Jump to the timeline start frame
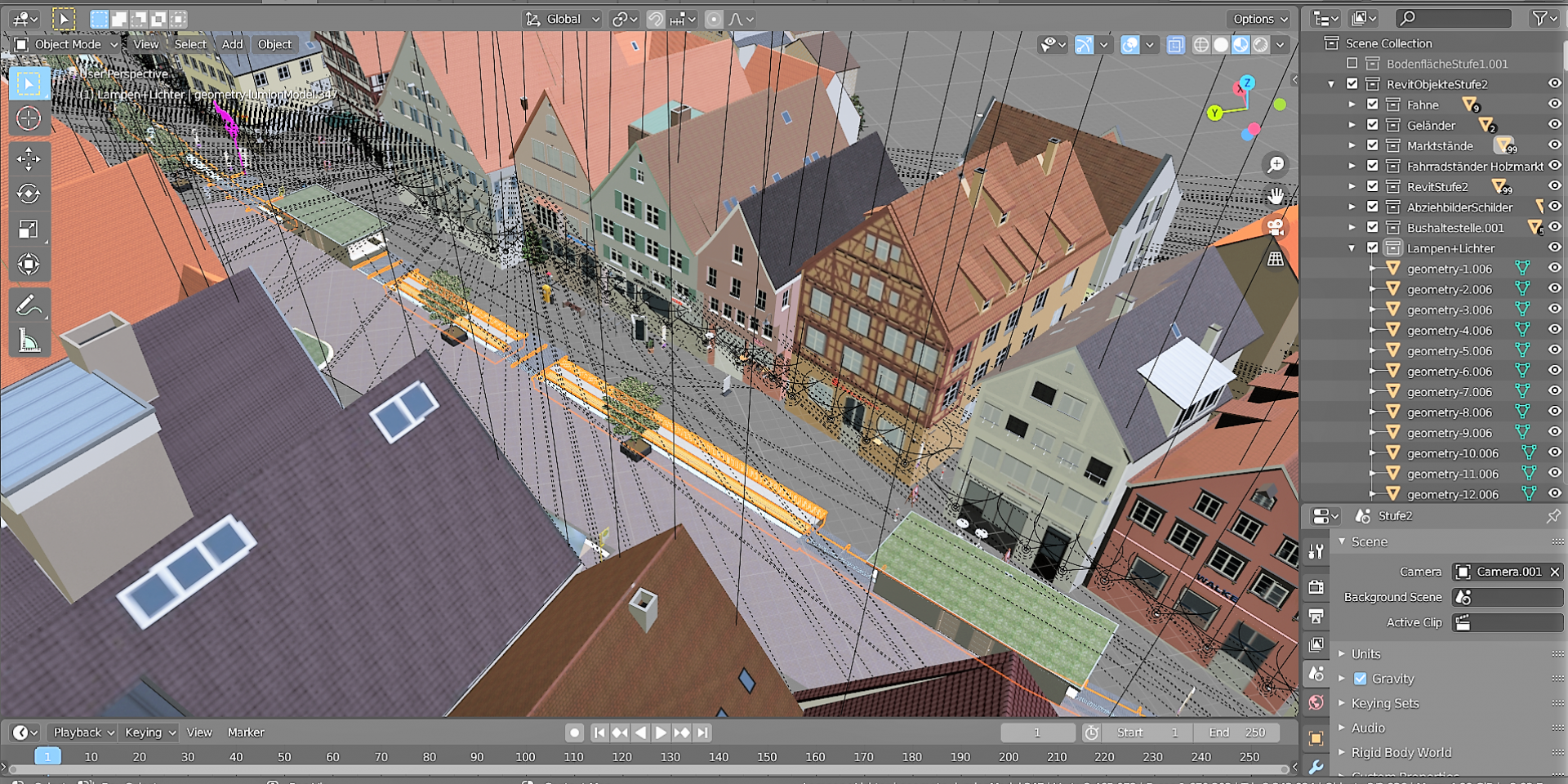The width and height of the screenshot is (1568, 784). tap(599, 733)
